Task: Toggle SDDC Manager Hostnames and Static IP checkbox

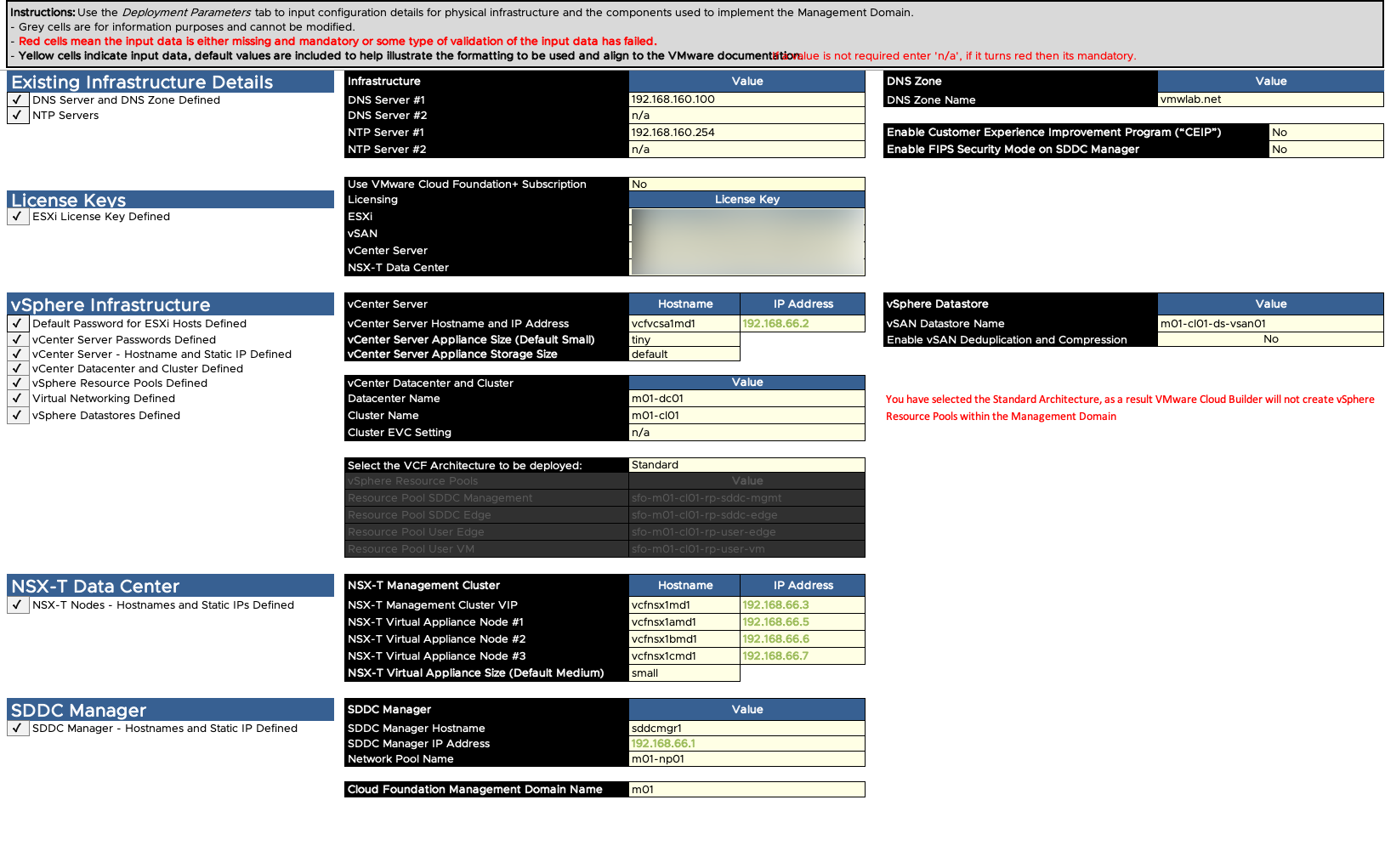Action: click(18, 729)
